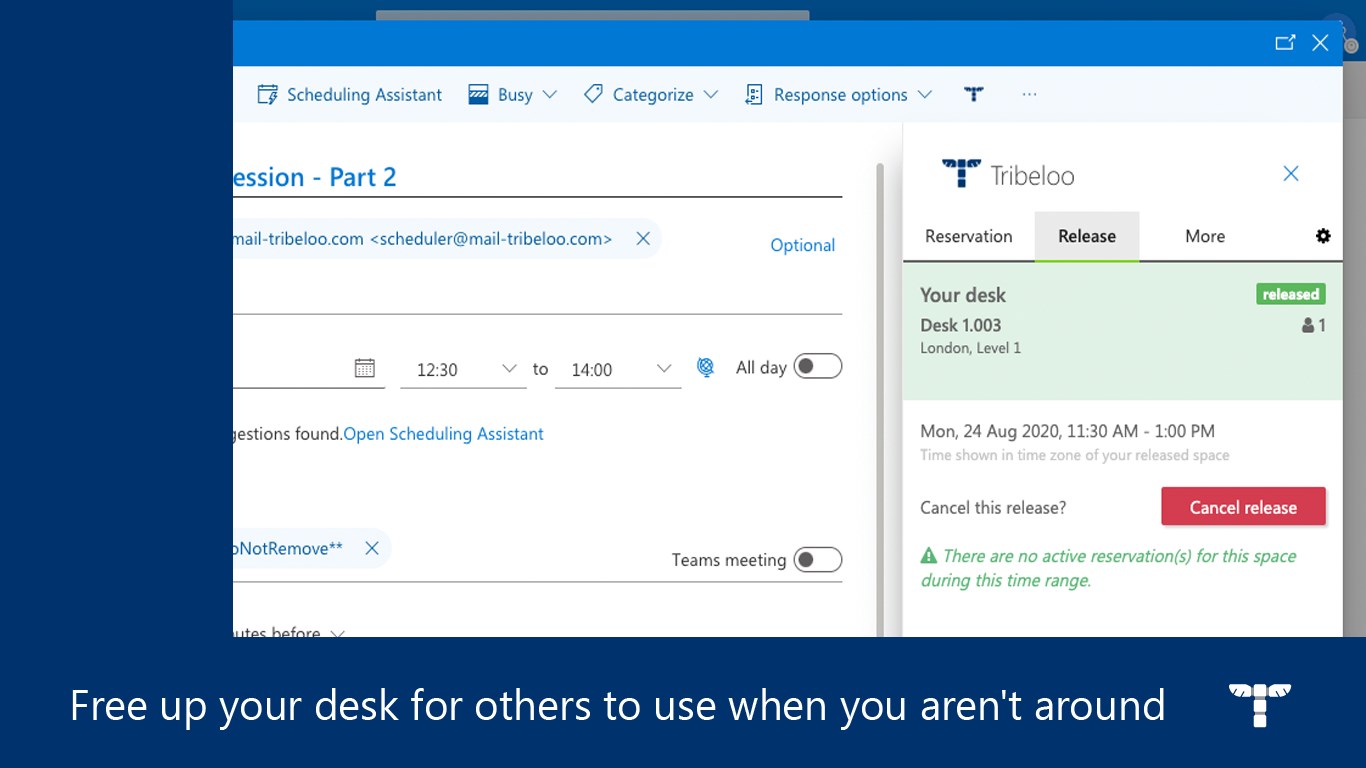The width and height of the screenshot is (1366, 768).
Task: Click the Your desk heading
Action: pyautogui.click(x=963, y=295)
